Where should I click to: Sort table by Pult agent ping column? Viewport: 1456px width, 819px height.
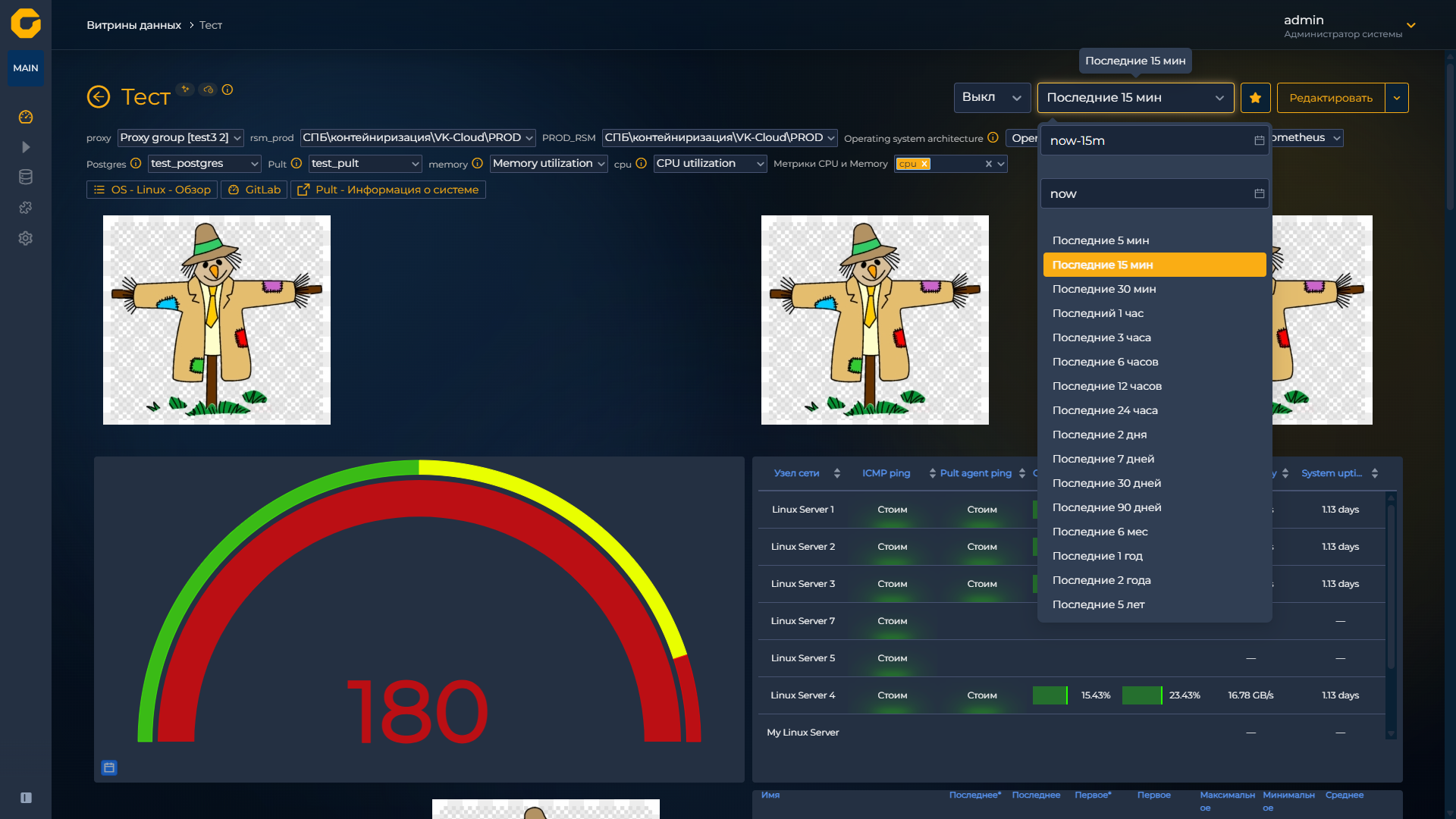click(1022, 473)
